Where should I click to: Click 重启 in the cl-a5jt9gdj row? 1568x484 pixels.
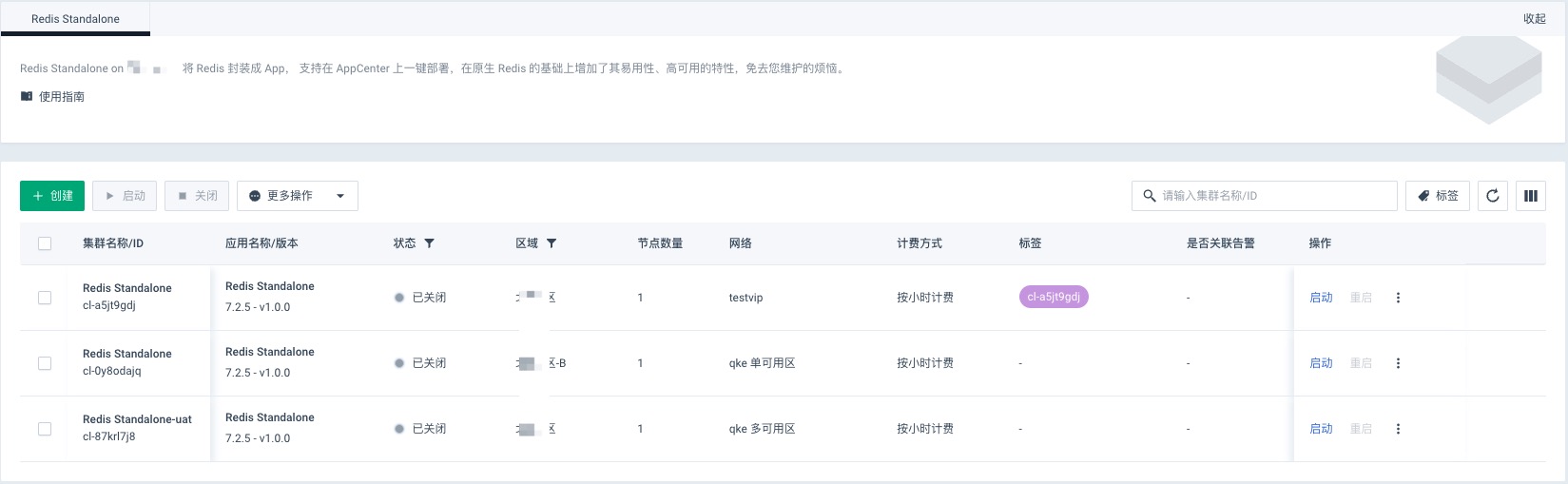click(1361, 298)
